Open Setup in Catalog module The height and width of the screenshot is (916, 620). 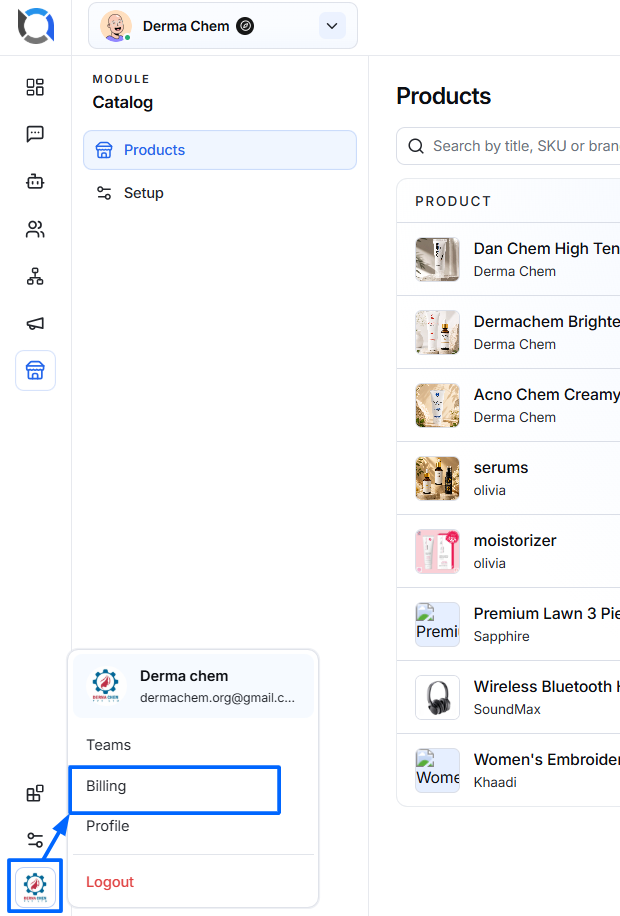[x=220, y=193]
